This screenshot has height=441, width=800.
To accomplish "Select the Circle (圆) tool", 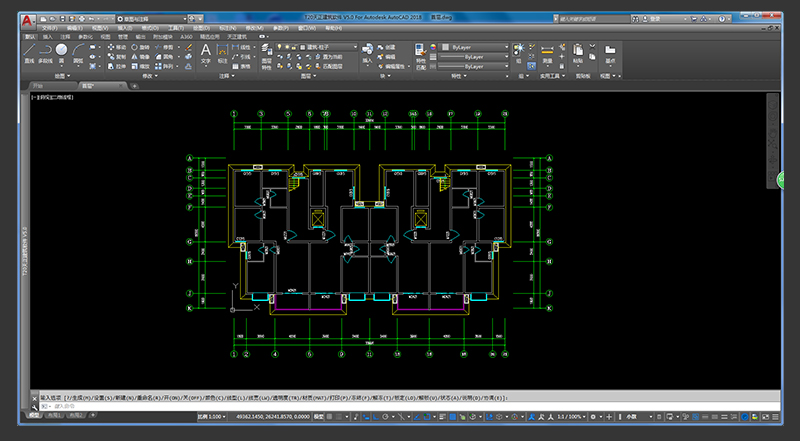I will point(61,54).
